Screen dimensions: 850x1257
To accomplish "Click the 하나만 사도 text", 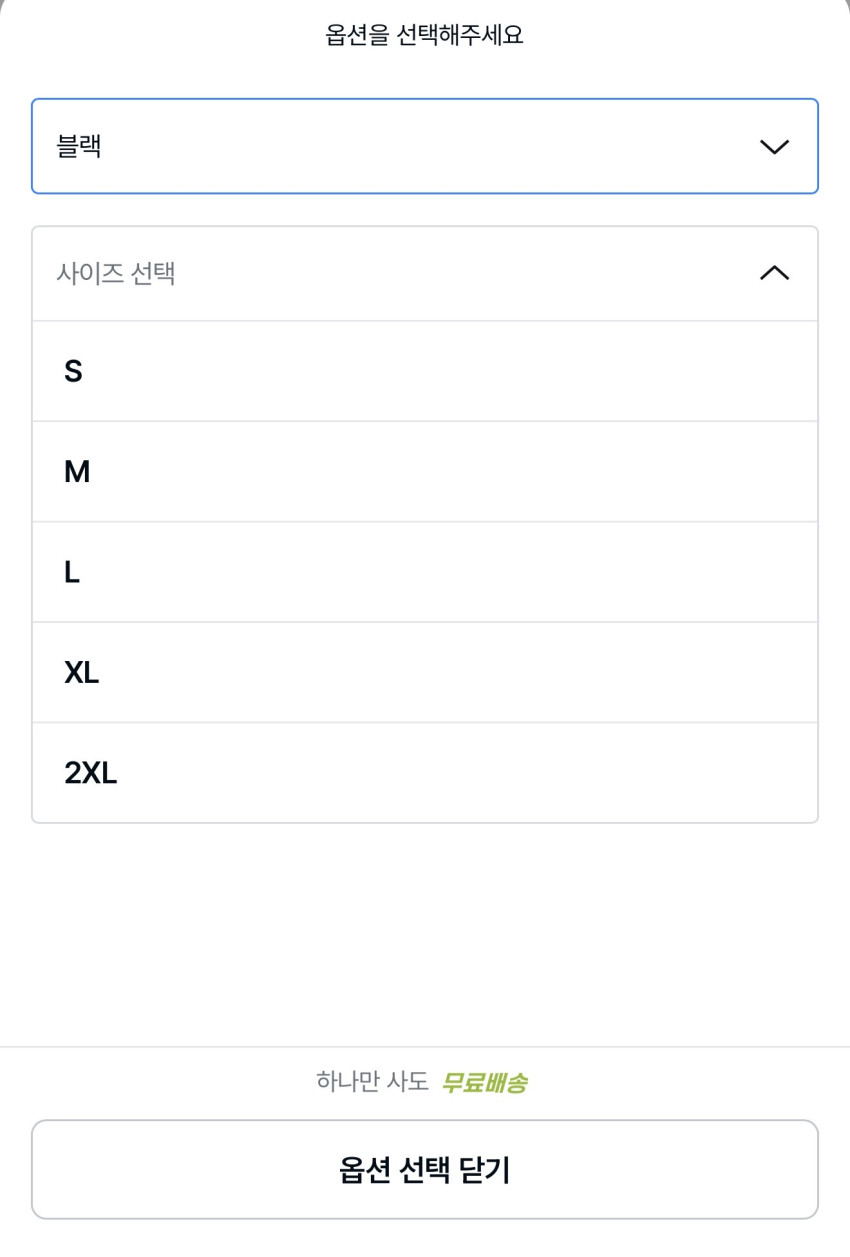I will tap(372, 1082).
